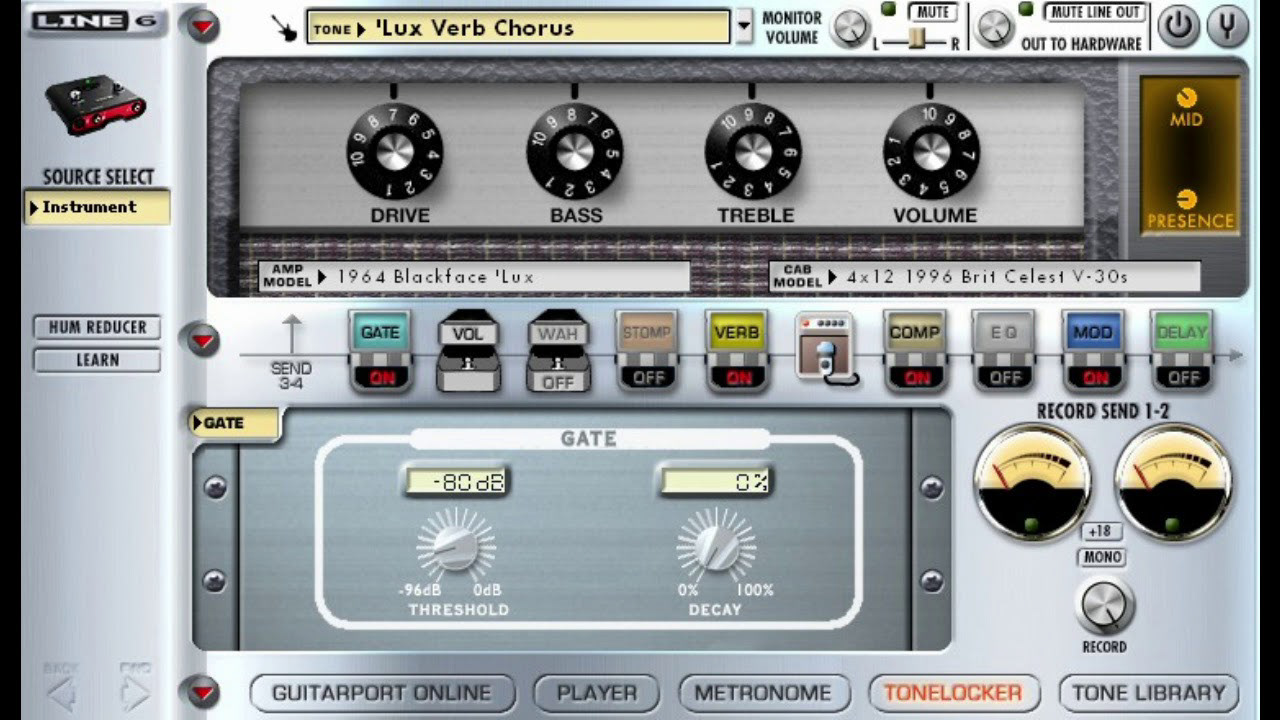Screen dimensions: 1280x720
Task: Toggle the Verb ON switch
Action: click(737, 378)
